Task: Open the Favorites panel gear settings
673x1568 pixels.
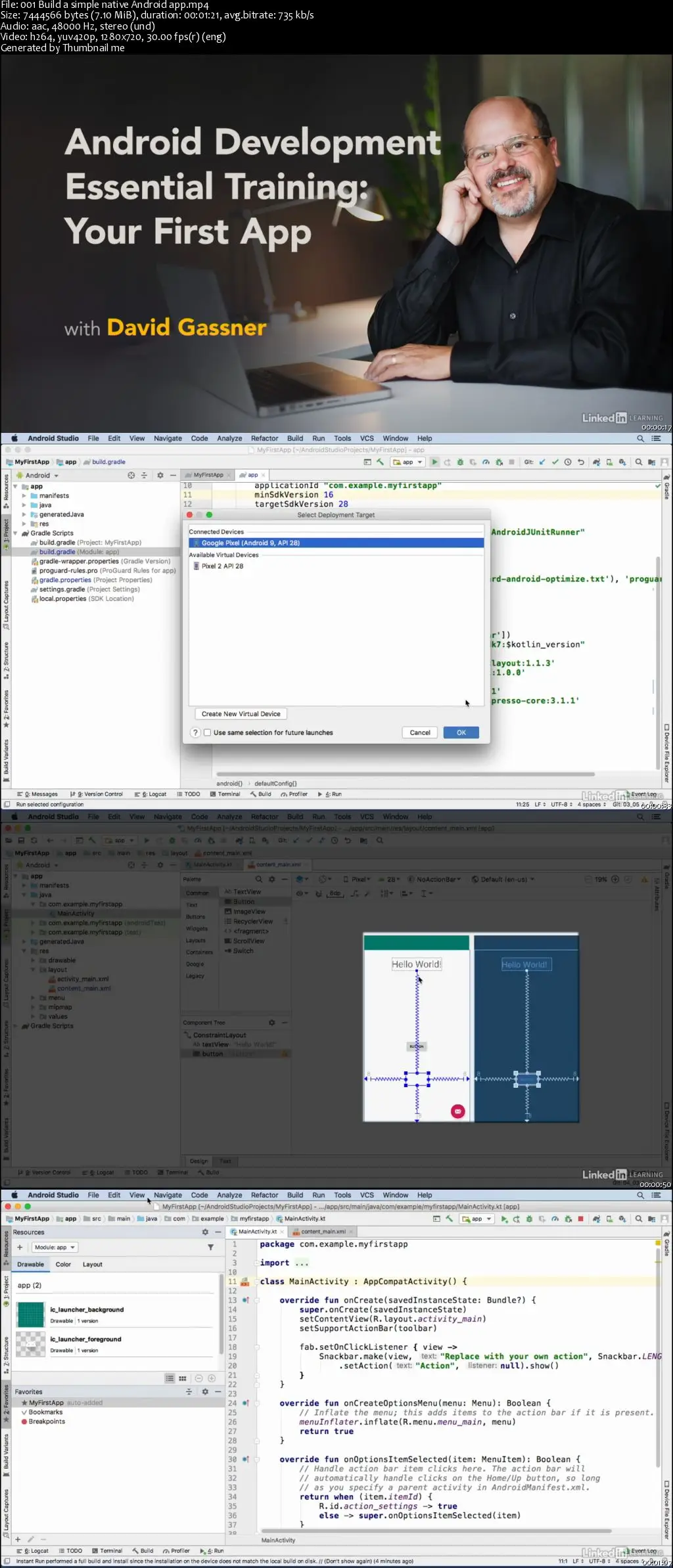Action: (x=204, y=1391)
